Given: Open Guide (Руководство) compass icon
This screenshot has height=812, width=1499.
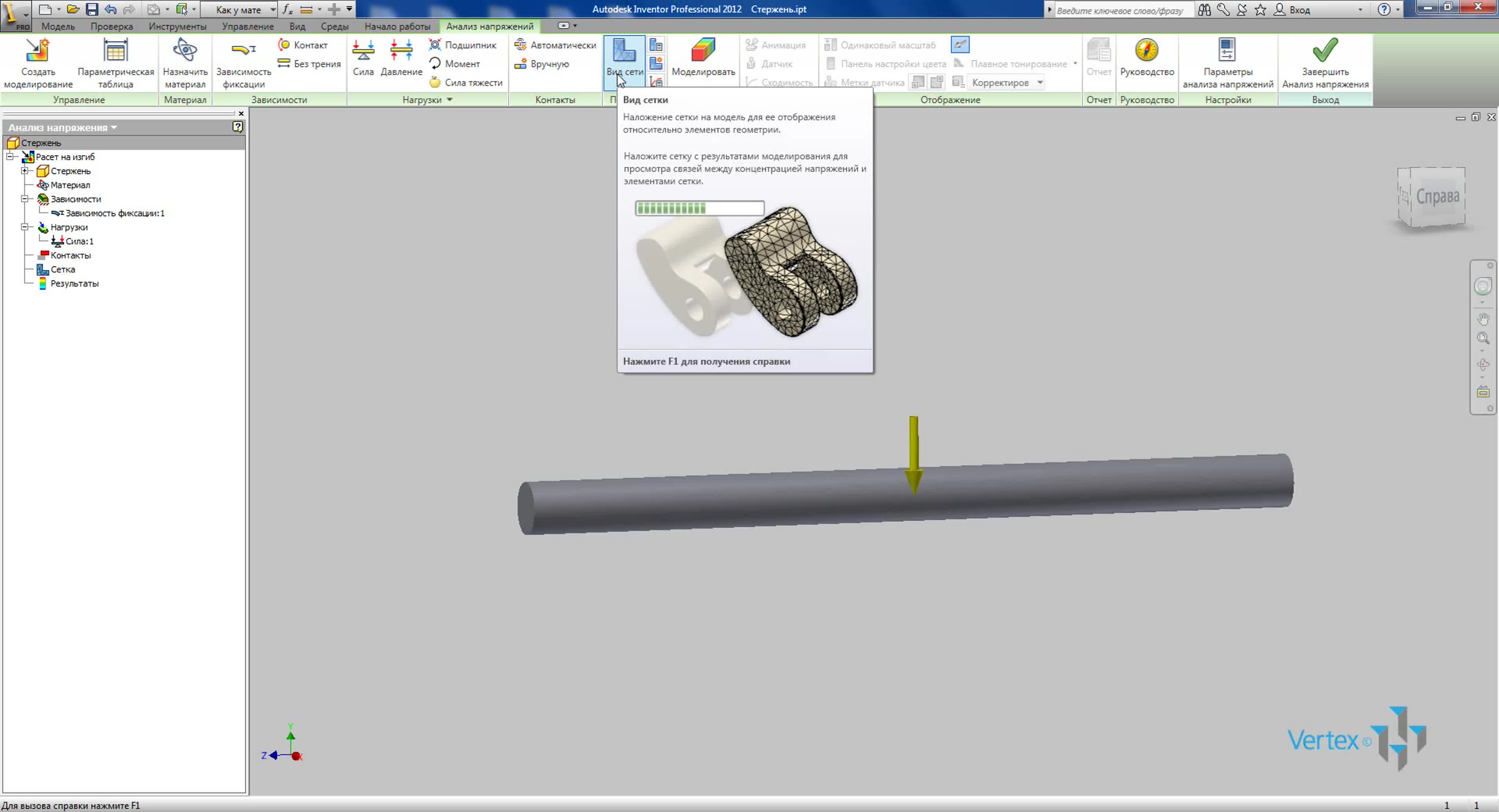Looking at the screenshot, I should 1146,50.
